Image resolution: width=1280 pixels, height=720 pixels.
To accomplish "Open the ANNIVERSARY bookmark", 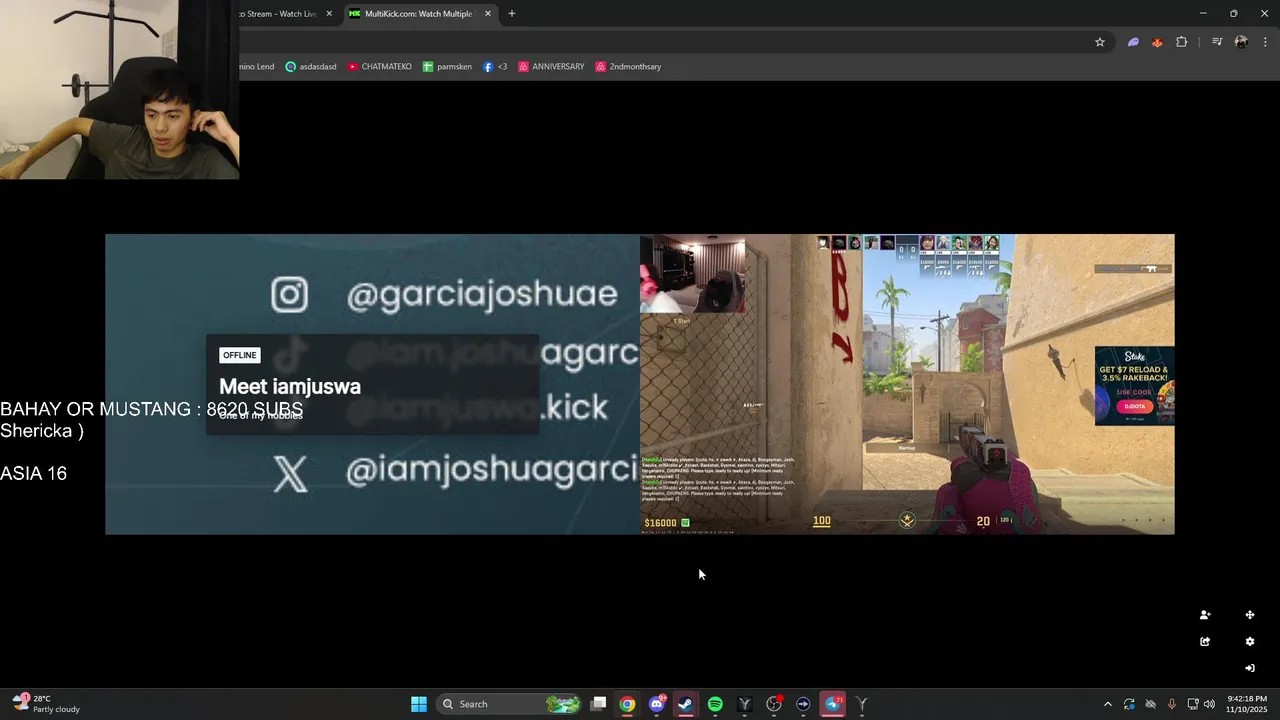I will pos(551,67).
